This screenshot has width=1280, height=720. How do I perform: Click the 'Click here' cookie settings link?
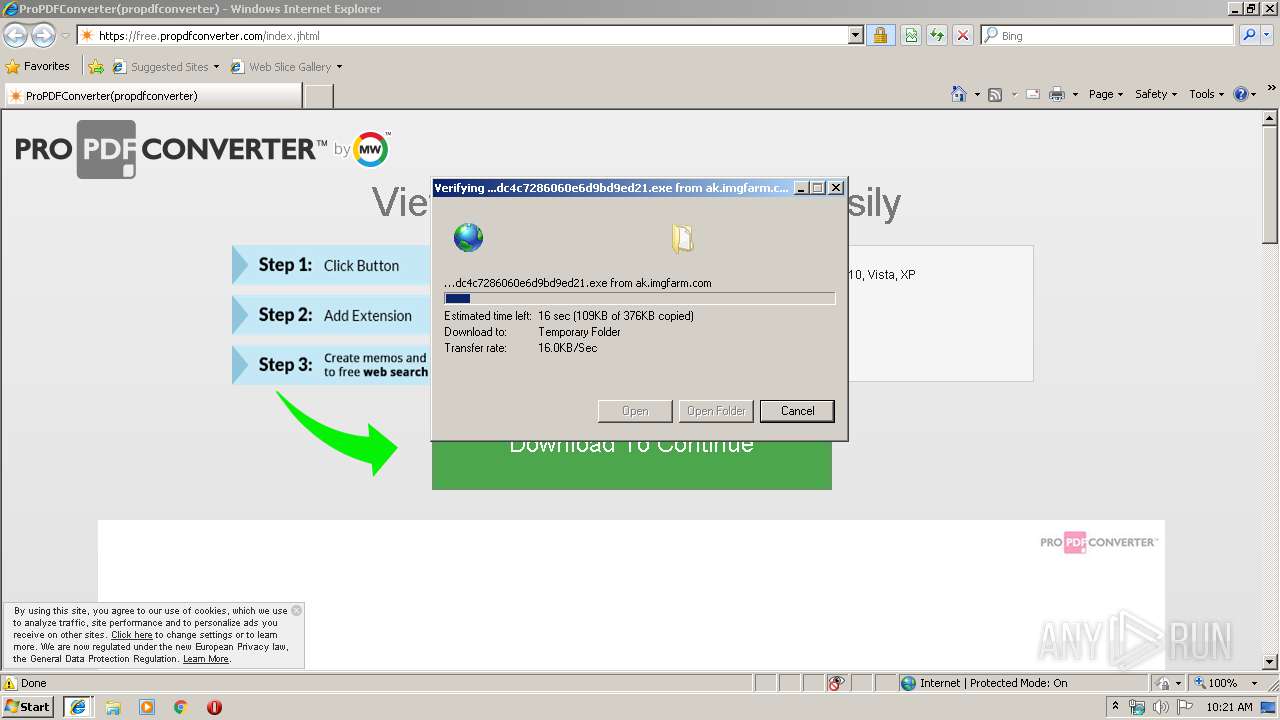132,635
